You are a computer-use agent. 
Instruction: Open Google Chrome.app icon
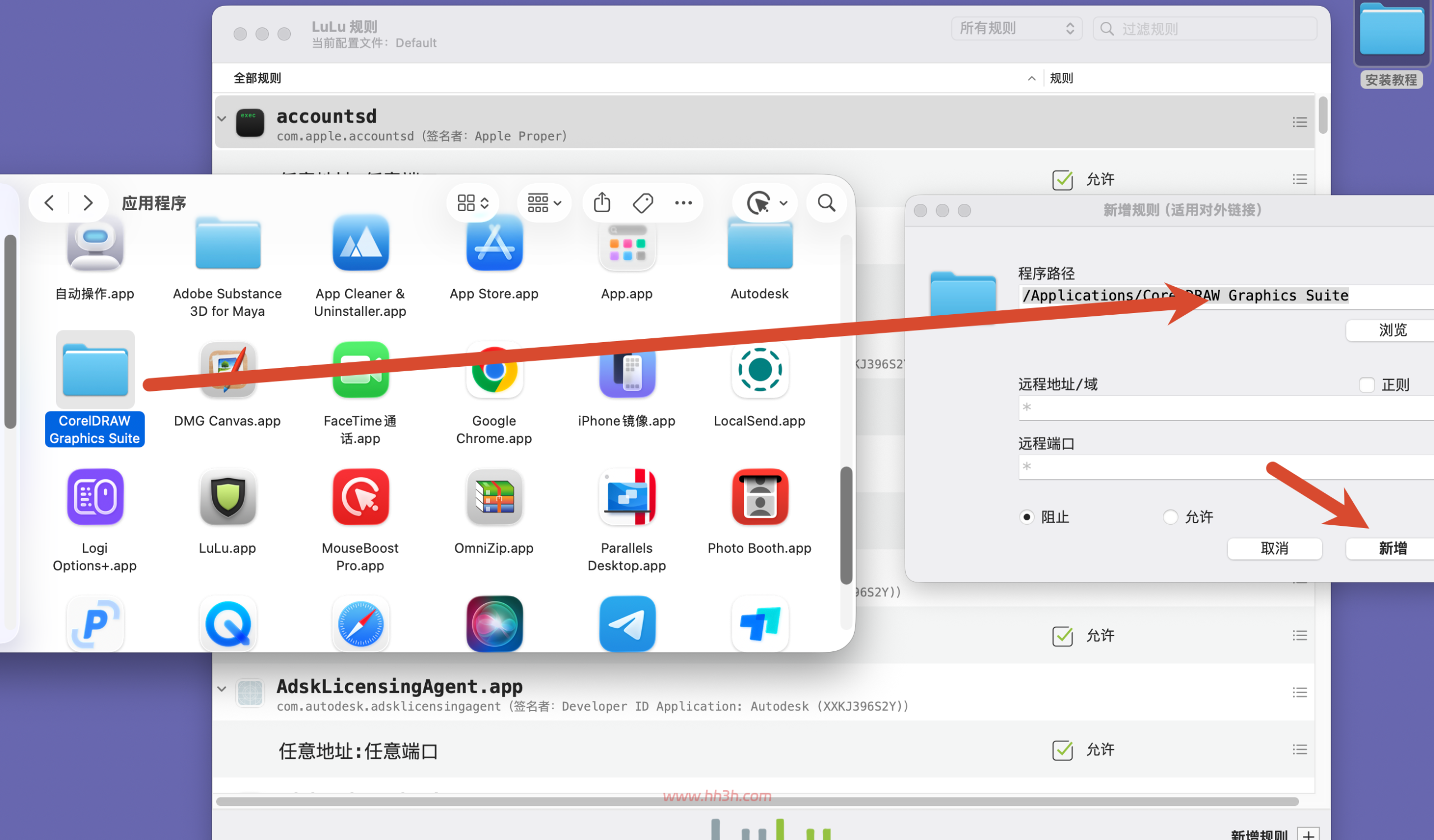(494, 370)
